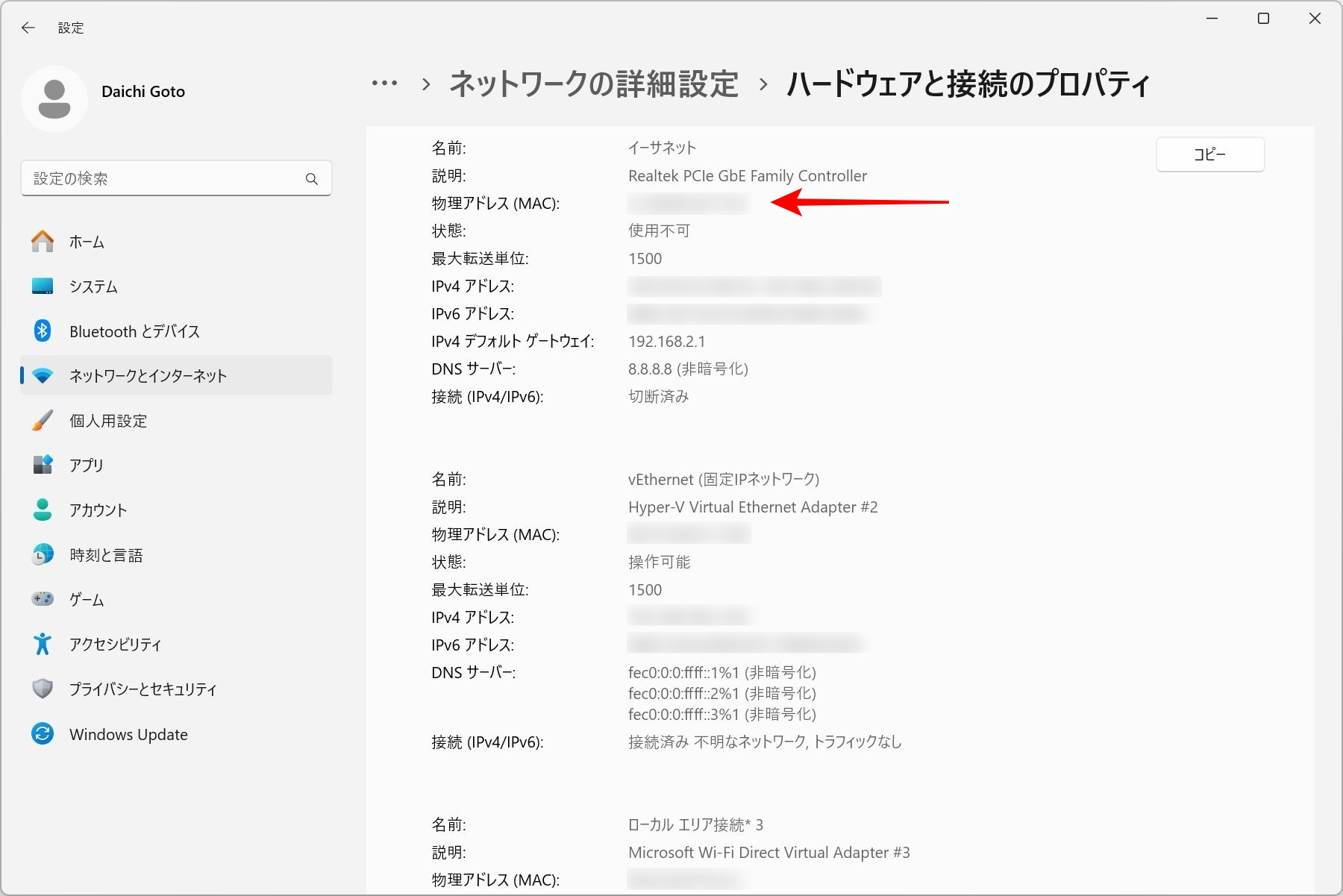Close the Settings window

coord(1315,19)
